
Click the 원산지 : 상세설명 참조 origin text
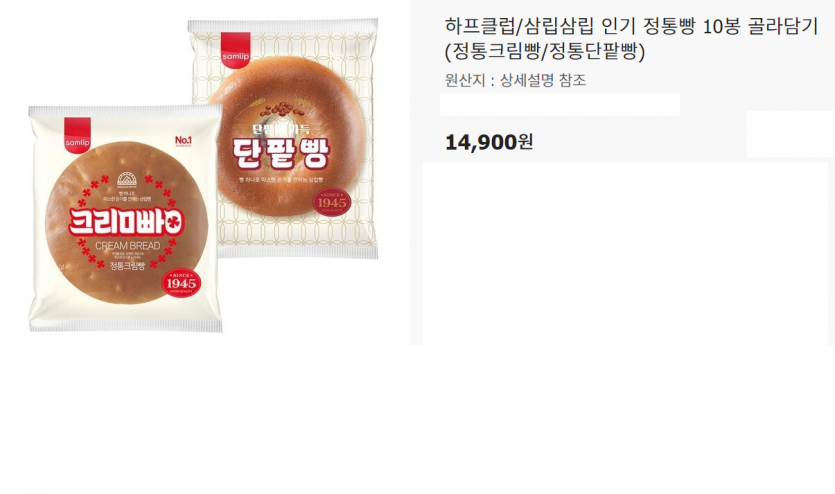[x=515, y=80]
